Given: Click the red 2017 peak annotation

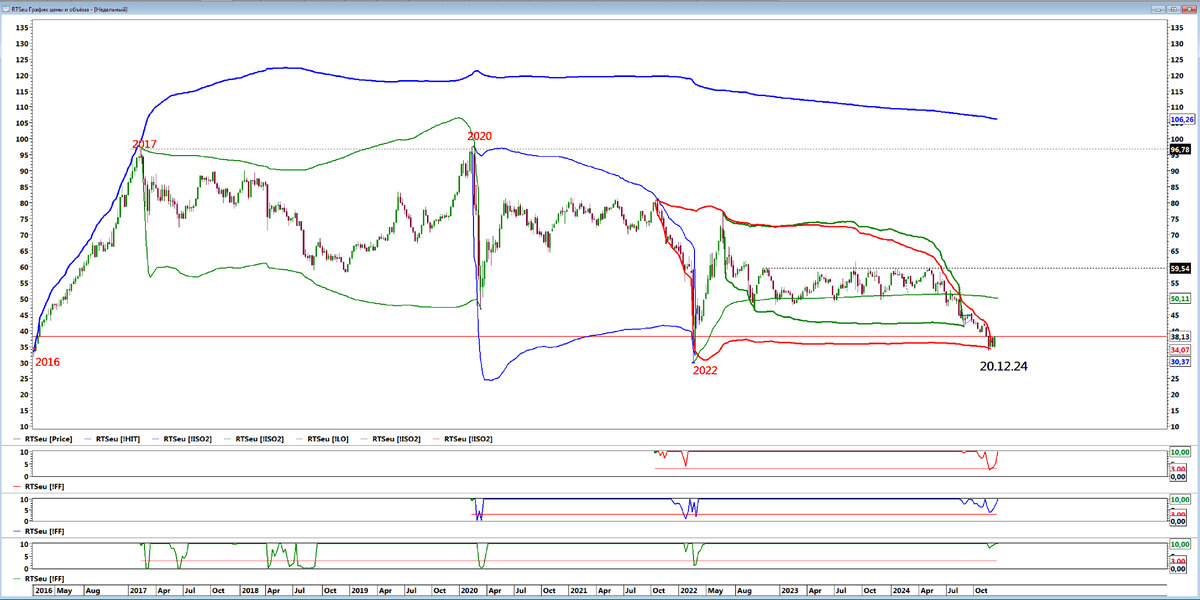Looking at the screenshot, I should point(146,145).
